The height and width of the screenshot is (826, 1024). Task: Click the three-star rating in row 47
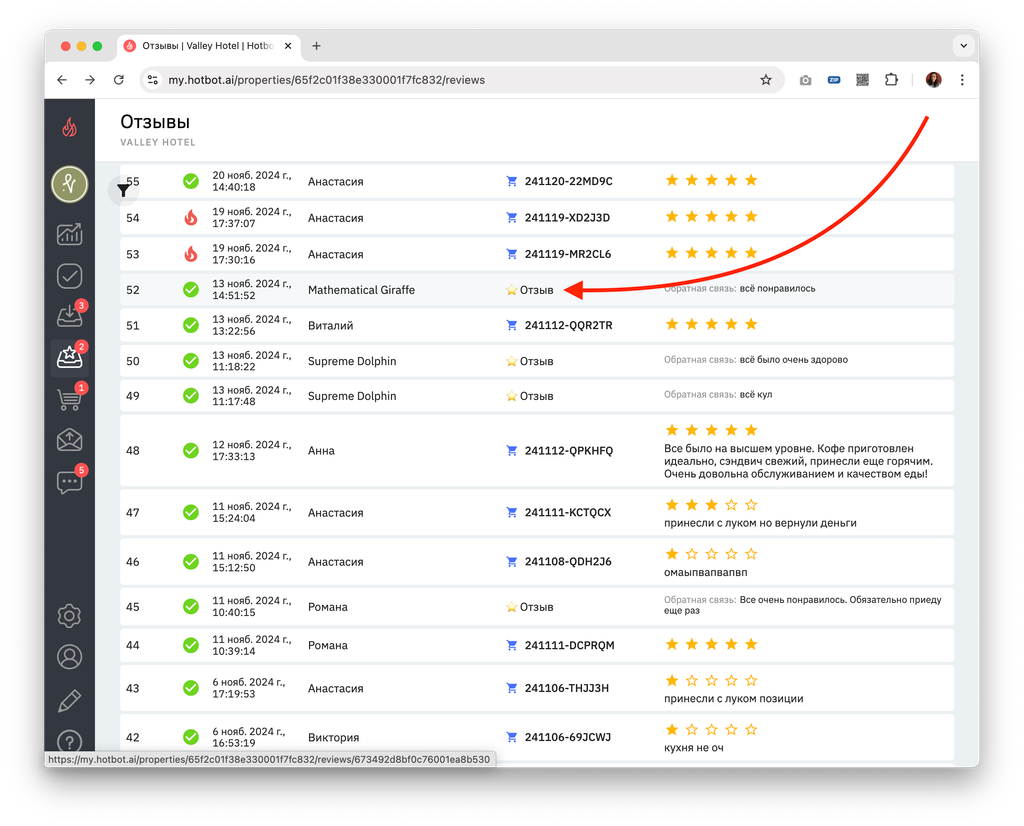click(x=711, y=505)
